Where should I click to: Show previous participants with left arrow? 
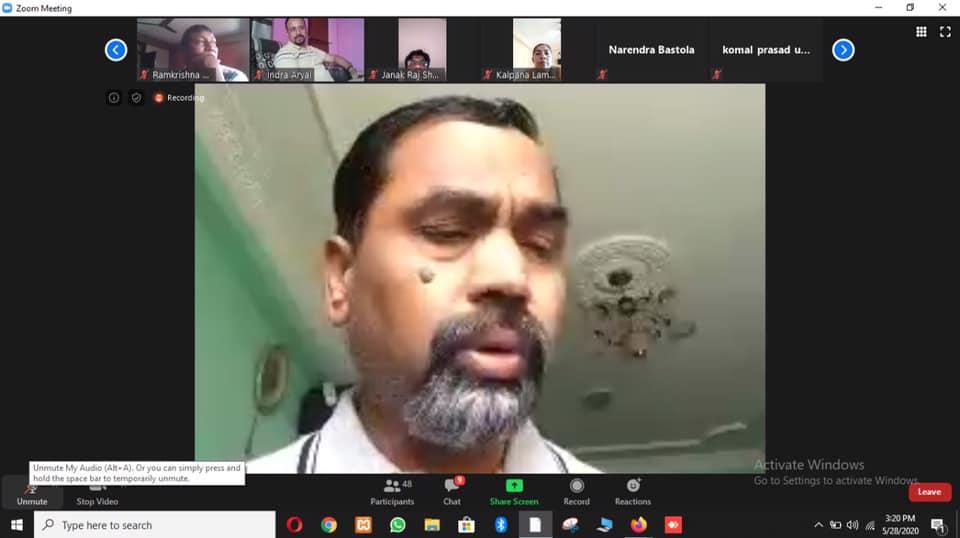(x=116, y=49)
